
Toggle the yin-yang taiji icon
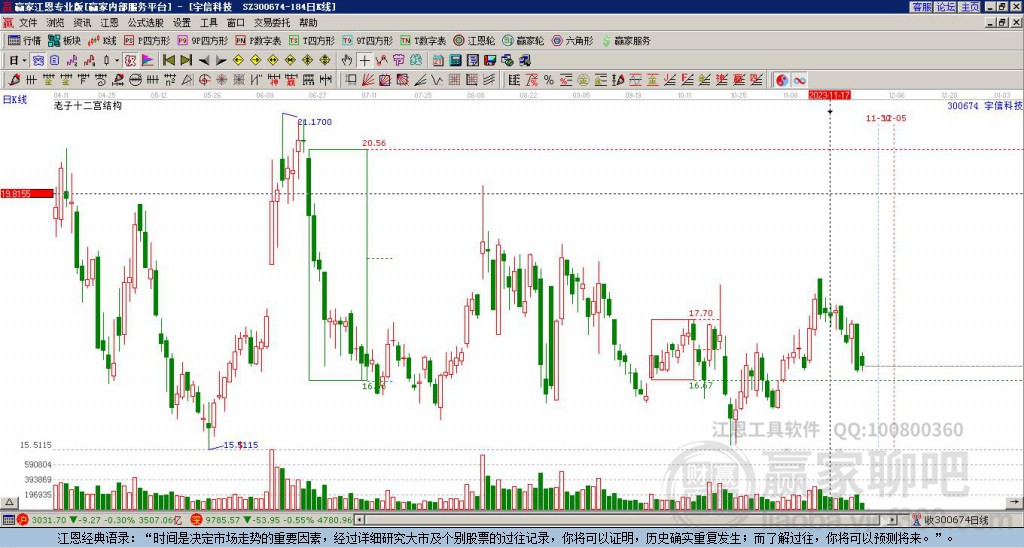click(782, 80)
